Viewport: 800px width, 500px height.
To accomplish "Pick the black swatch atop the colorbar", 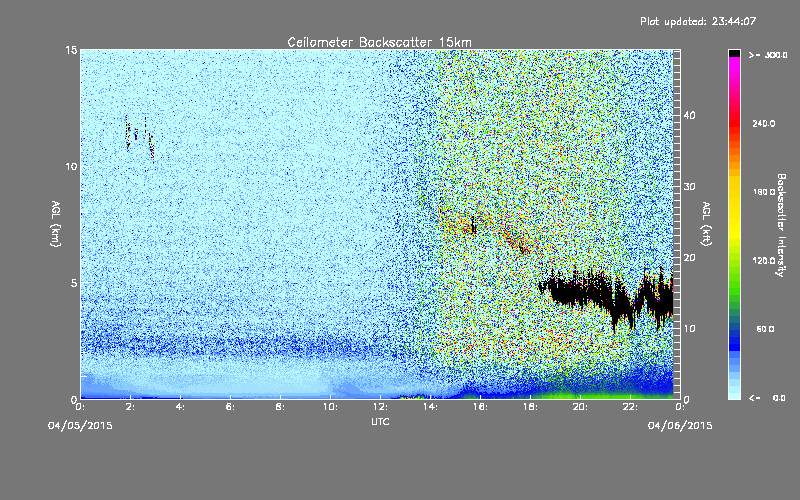I will 734,53.
